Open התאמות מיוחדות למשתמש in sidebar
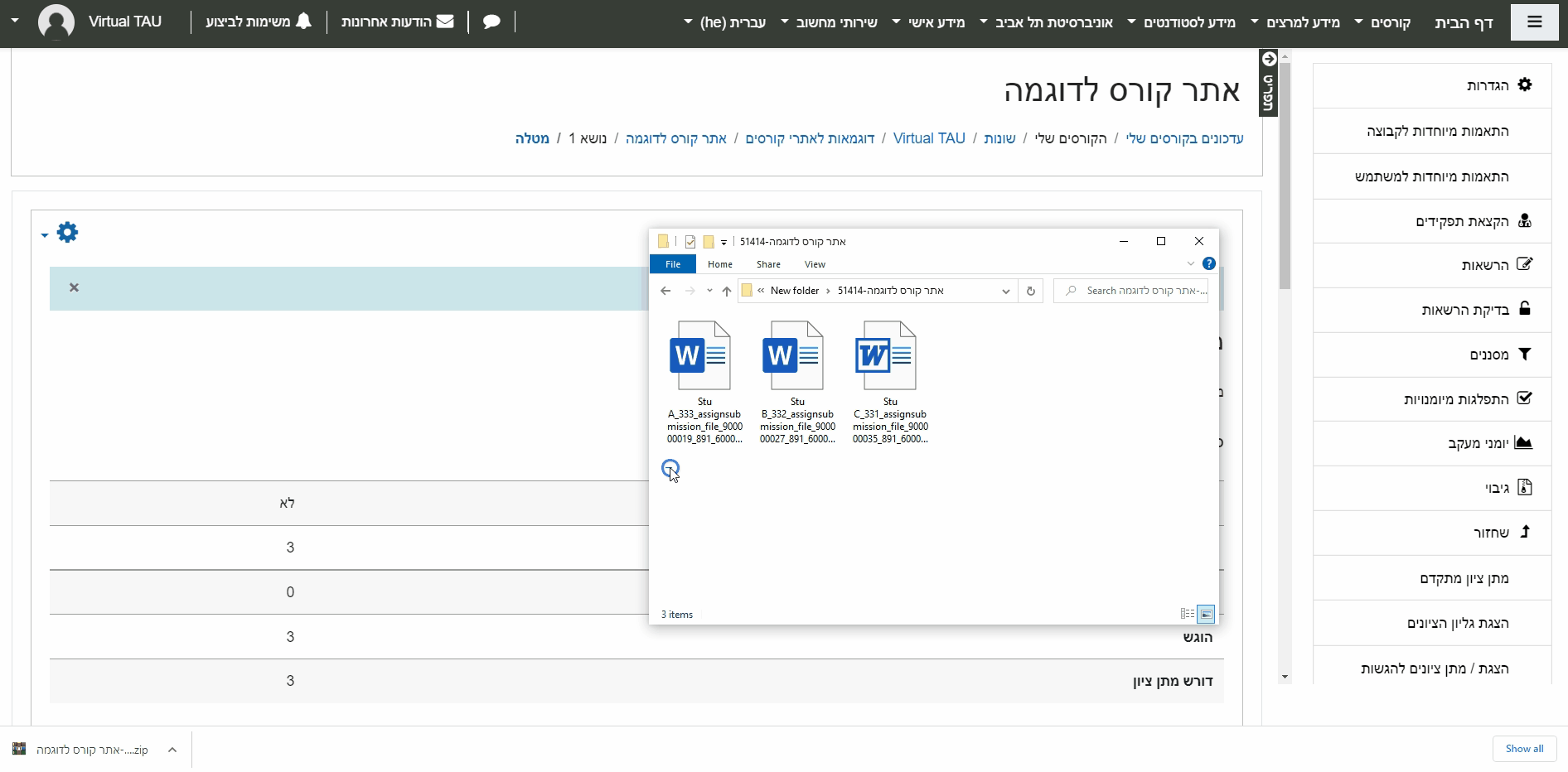This screenshot has height=772, width=1568. (x=1431, y=176)
